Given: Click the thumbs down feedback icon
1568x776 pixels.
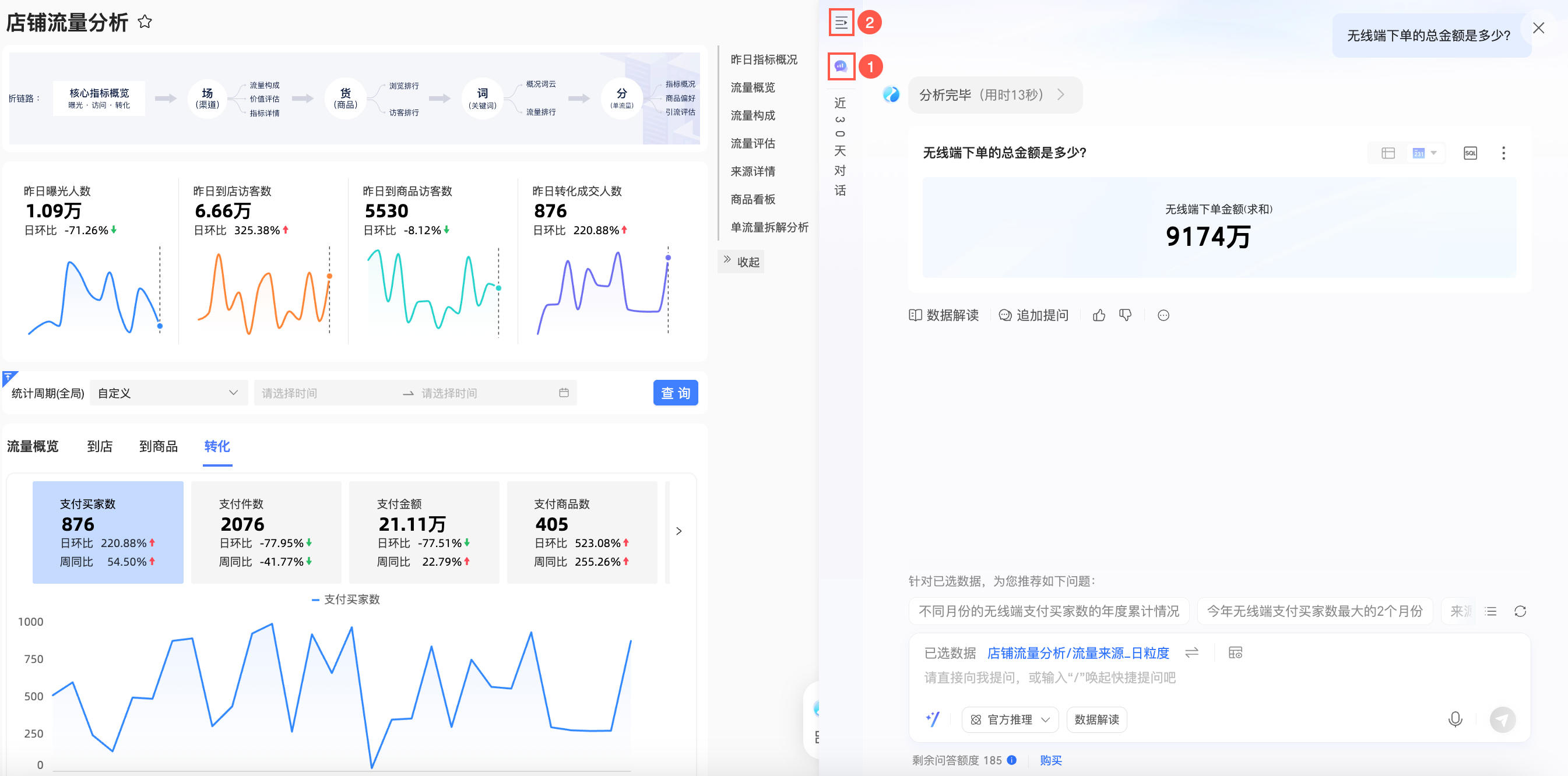Looking at the screenshot, I should click(x=1126, y=315).
